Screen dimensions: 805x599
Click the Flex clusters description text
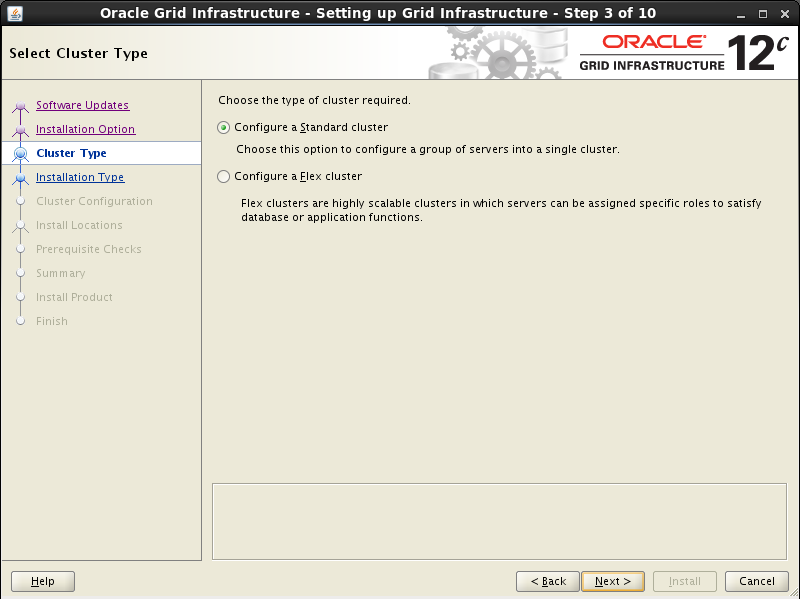coord(501,210)
